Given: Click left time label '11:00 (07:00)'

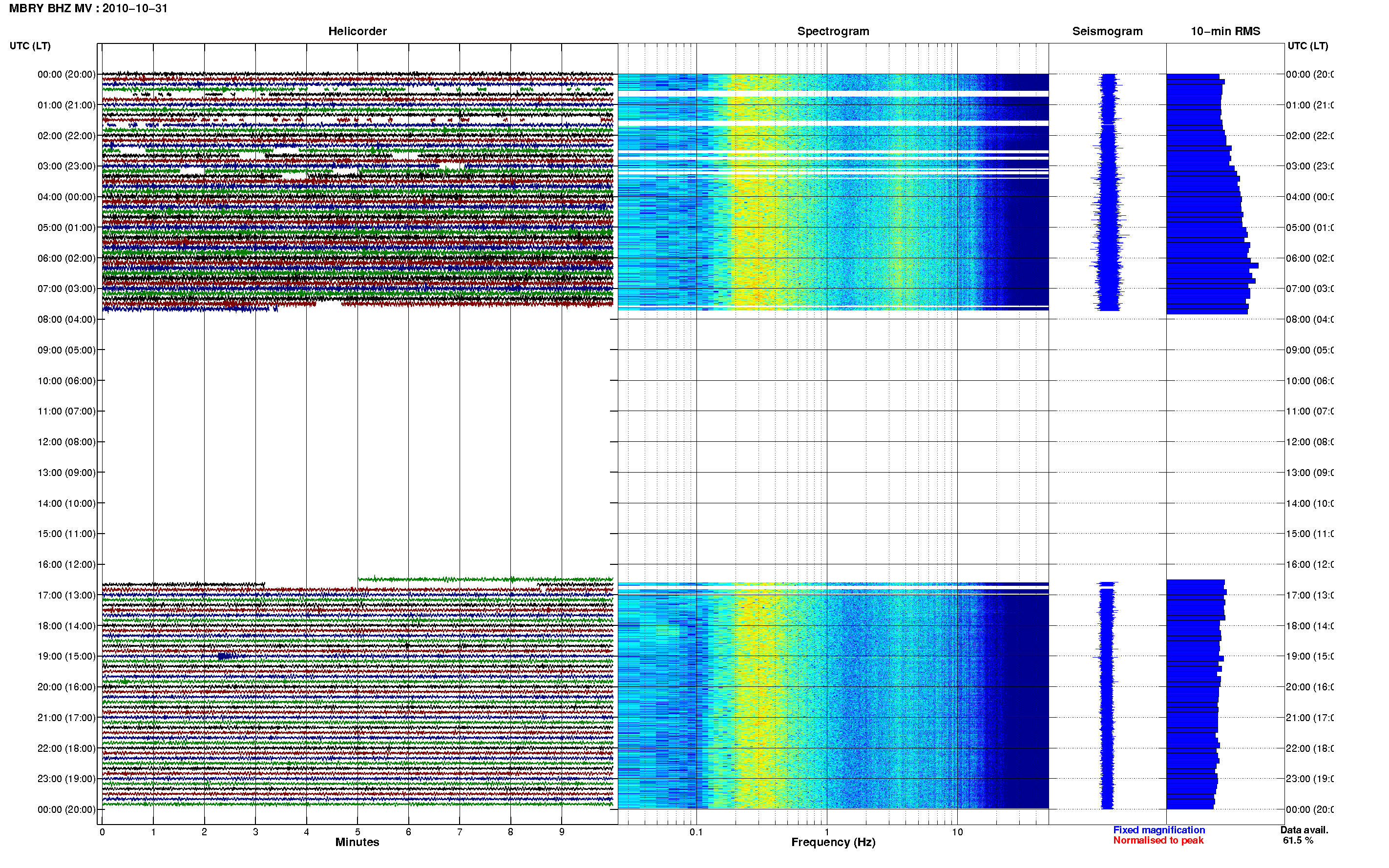Looking at the screenshot, I should coord(66,411).
